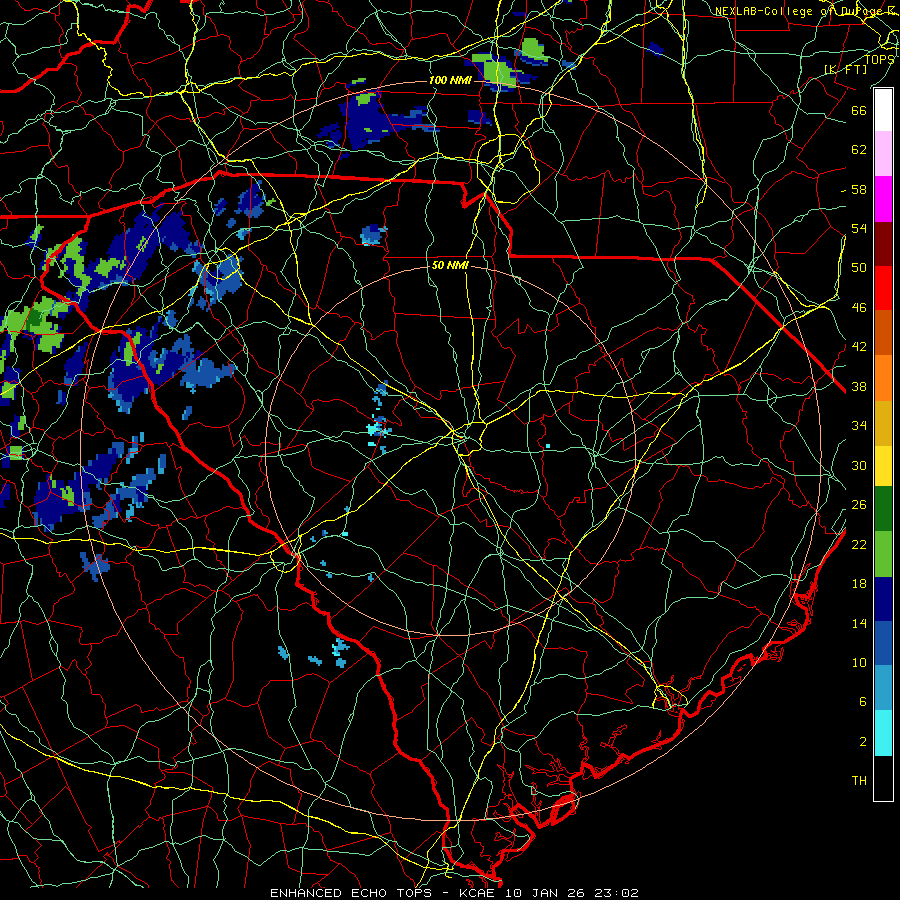900x900 pixels.
Task: Click the TH legend label
Action: pos(859,781)
